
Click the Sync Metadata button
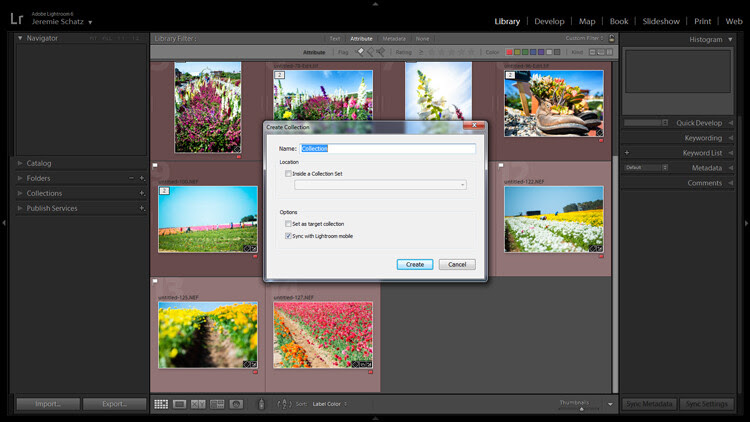point(649,404)
